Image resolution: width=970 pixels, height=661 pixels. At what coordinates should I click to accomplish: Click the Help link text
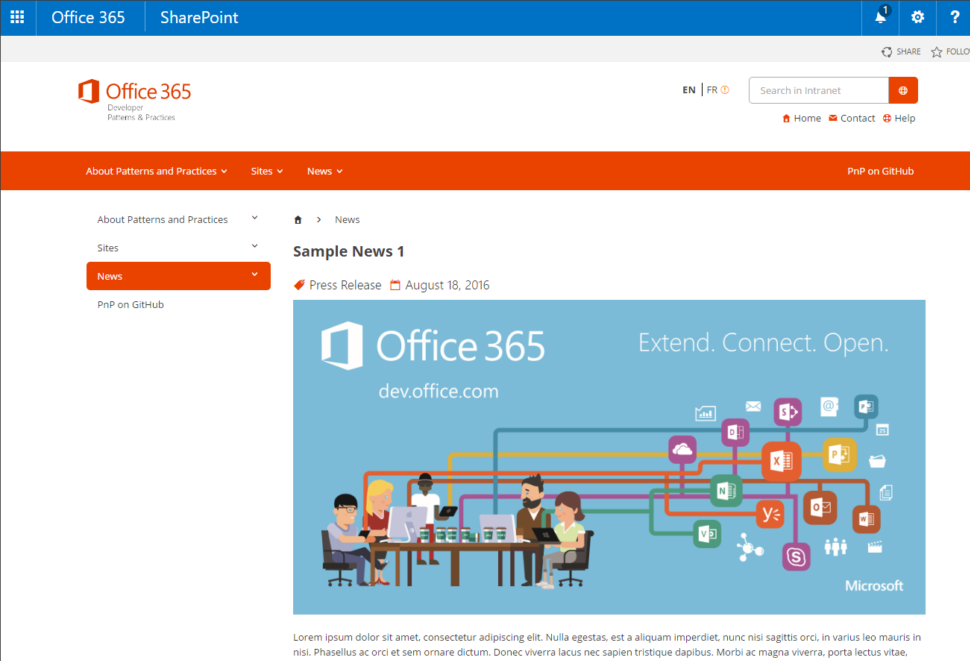(904, 118)
